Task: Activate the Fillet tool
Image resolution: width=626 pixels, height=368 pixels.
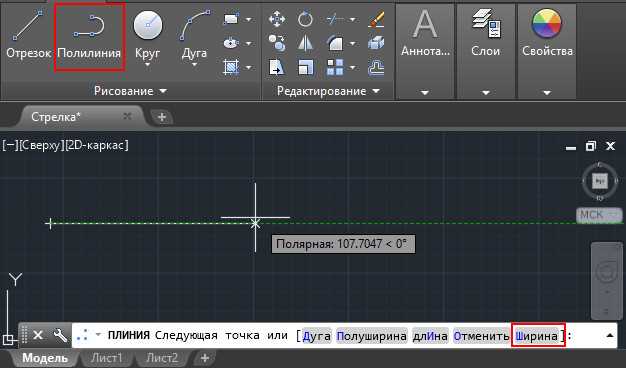Action: tap(335, 43)
